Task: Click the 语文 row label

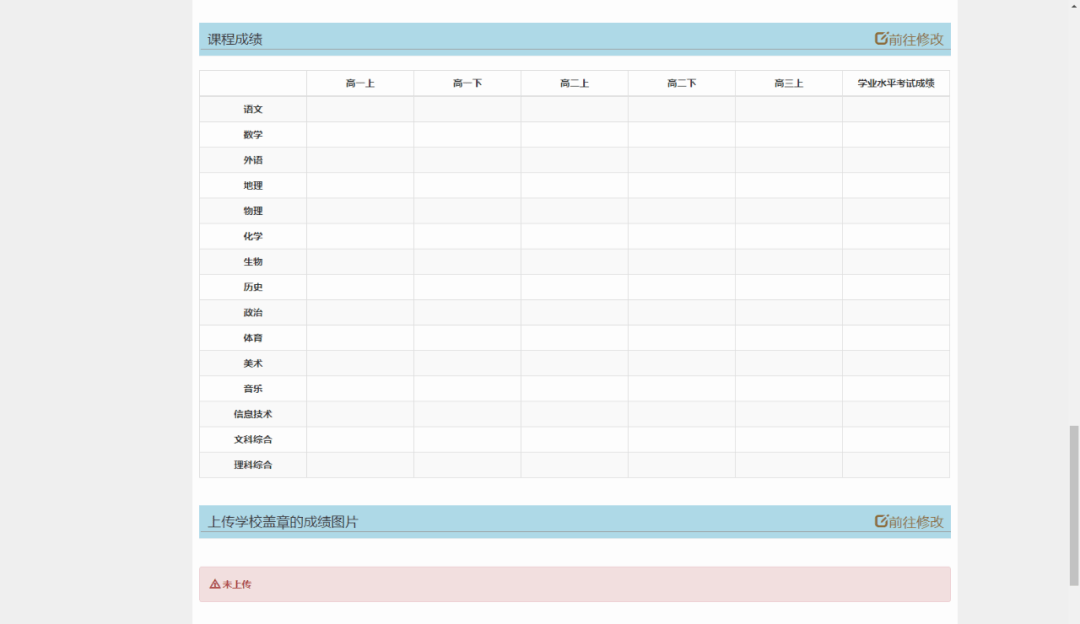Action: pos(253,109)
